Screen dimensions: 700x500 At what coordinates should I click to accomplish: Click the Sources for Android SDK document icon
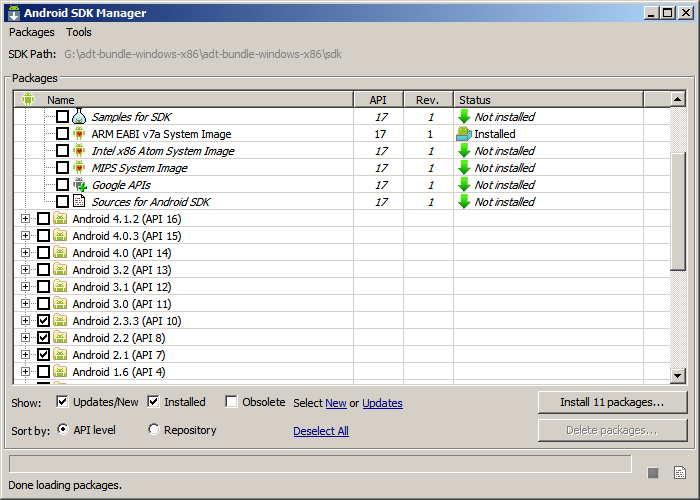coord(79,201)
